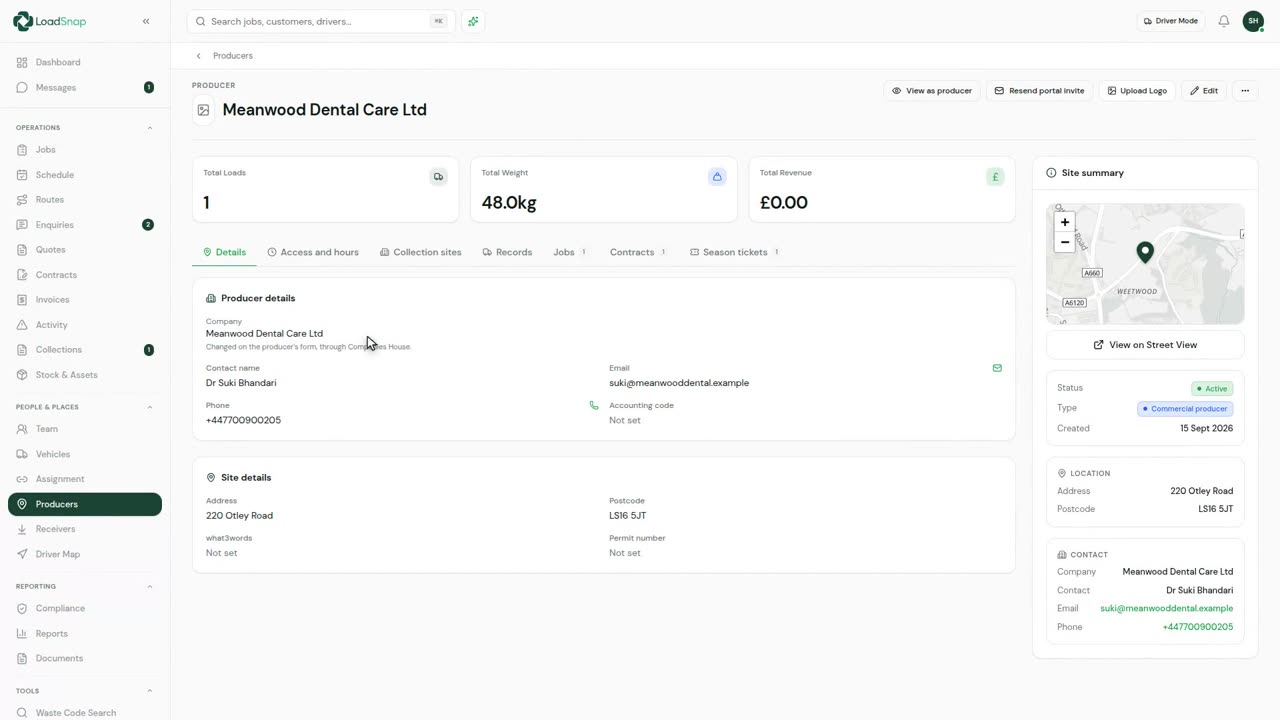Image resolution: width=1280 pixels, height=720 pixels.
Task: Click the phone call icon in Producer details
Action: pos(594,406)
